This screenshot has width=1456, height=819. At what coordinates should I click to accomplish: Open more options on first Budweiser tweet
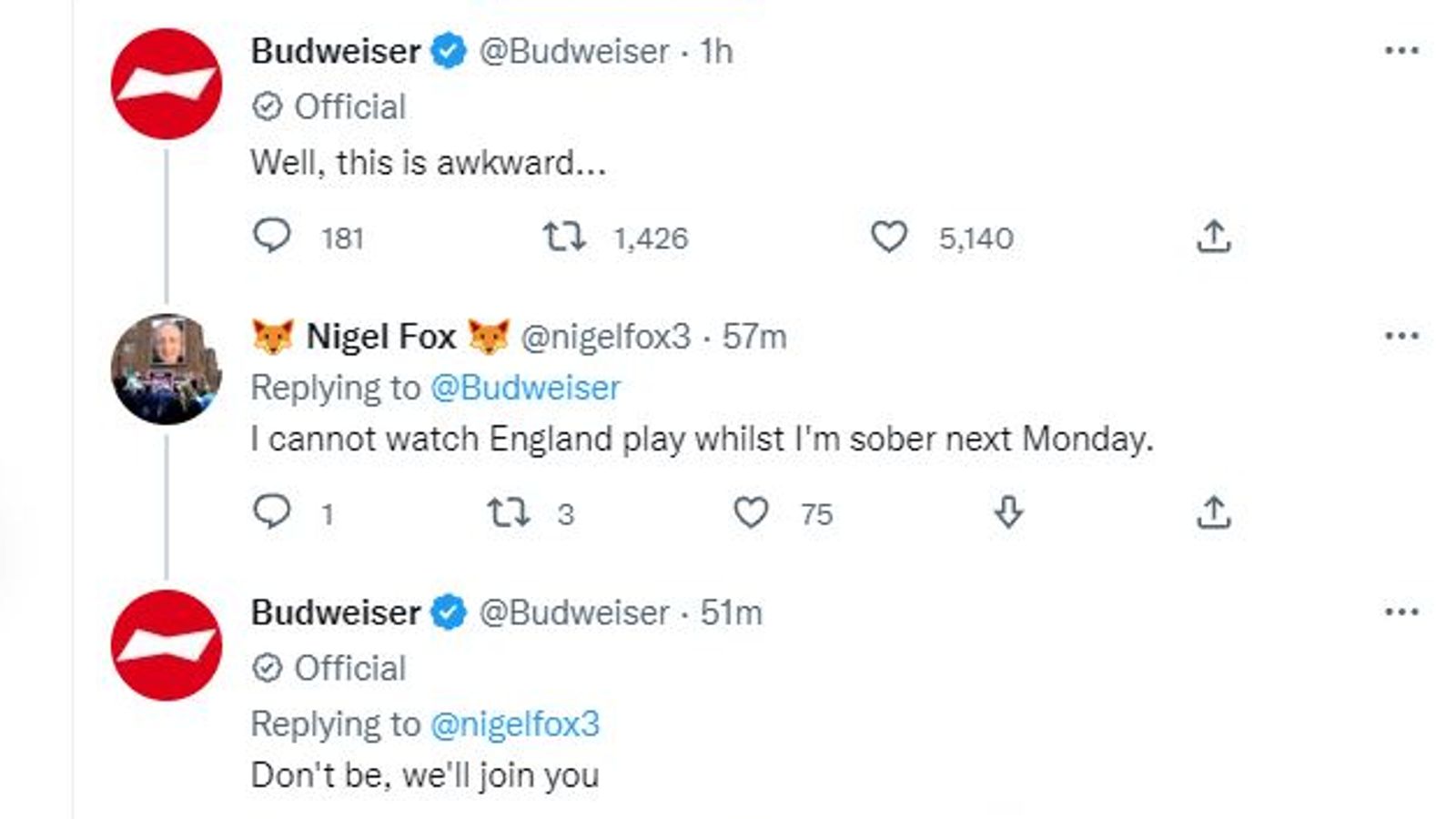1401,51
